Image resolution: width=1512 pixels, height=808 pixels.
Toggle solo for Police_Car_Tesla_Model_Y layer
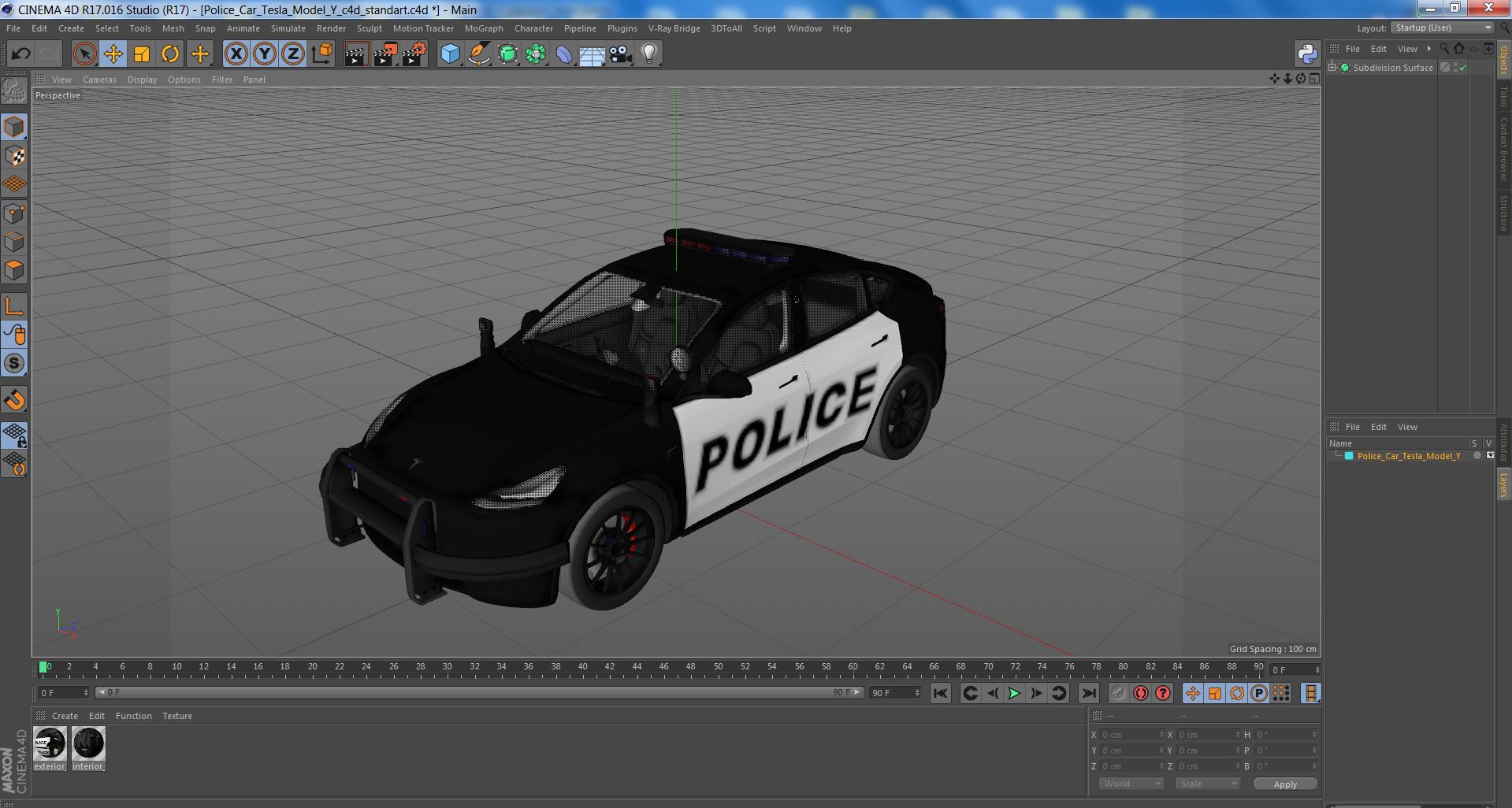[x=1477, y=456]
